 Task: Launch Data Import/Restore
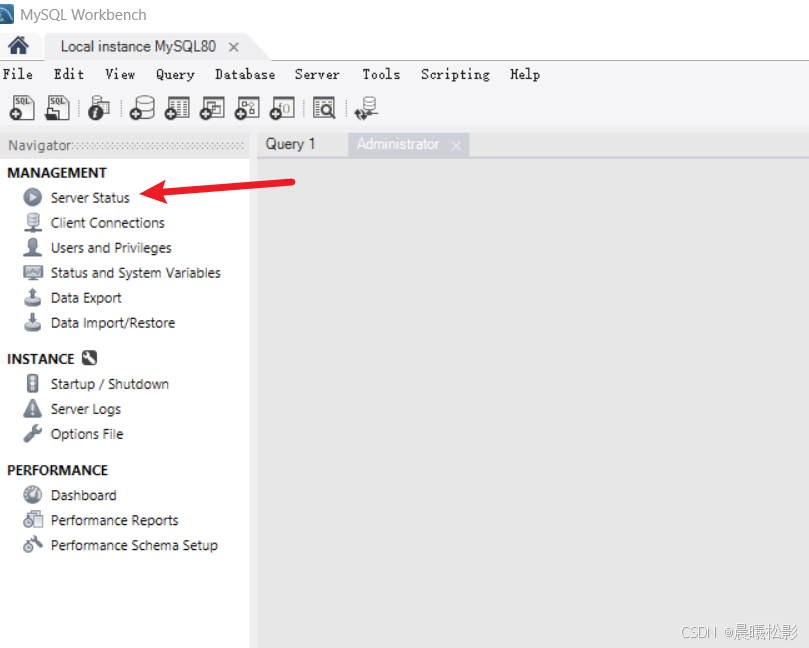112,322
